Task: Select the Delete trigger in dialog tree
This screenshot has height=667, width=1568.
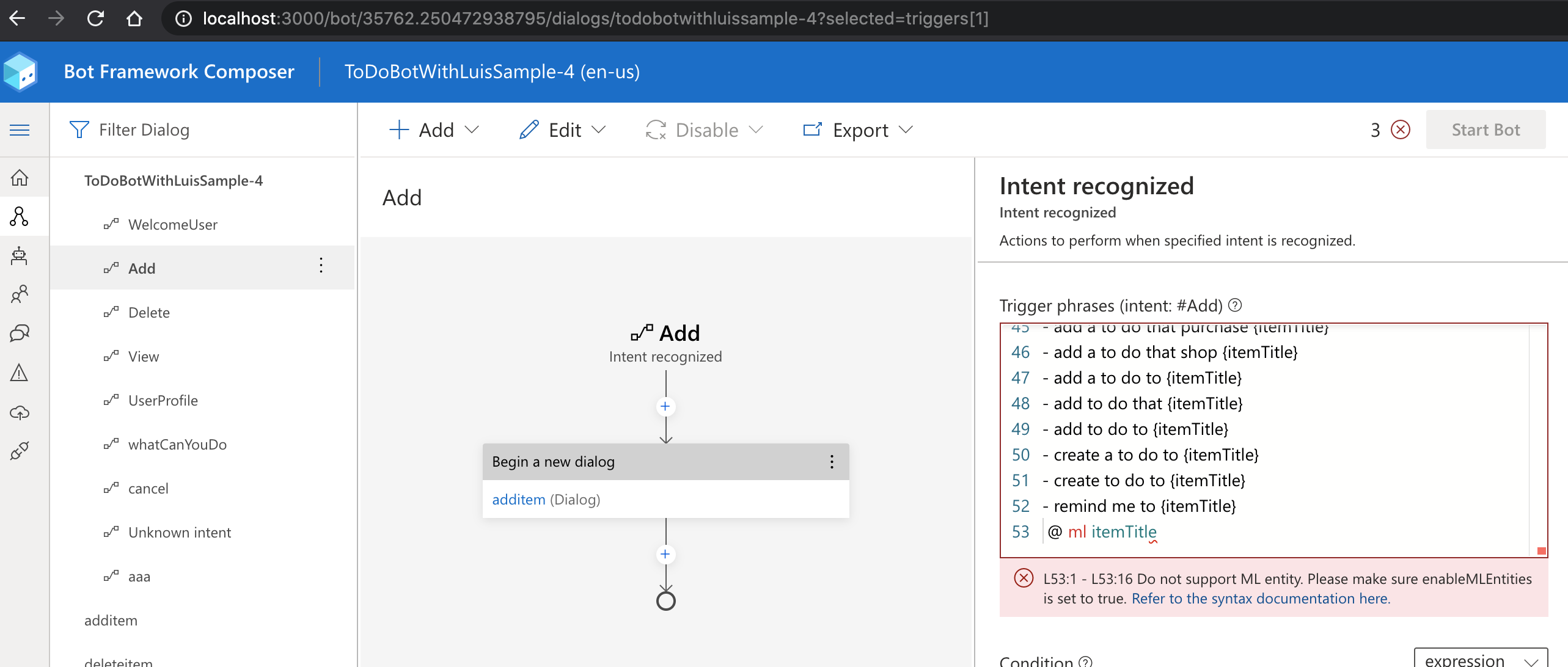Action: [148, 313]
